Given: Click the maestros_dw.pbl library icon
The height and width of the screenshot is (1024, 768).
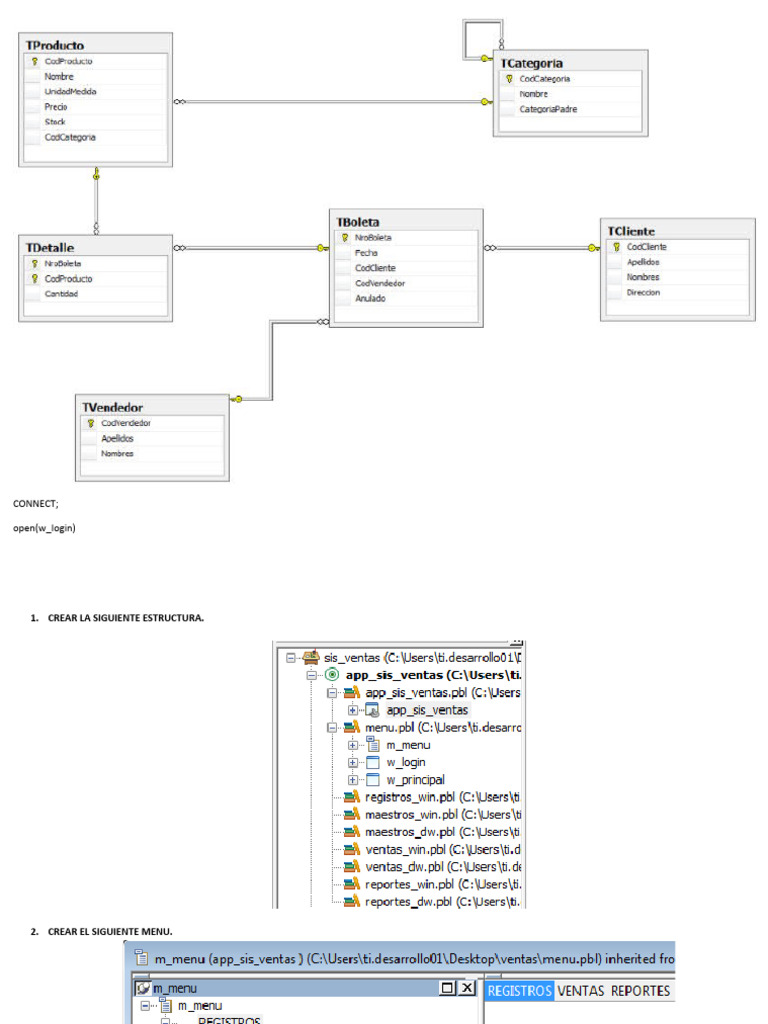Looking at the screenshot, I should pyautogui.click(x=351, y=832).
